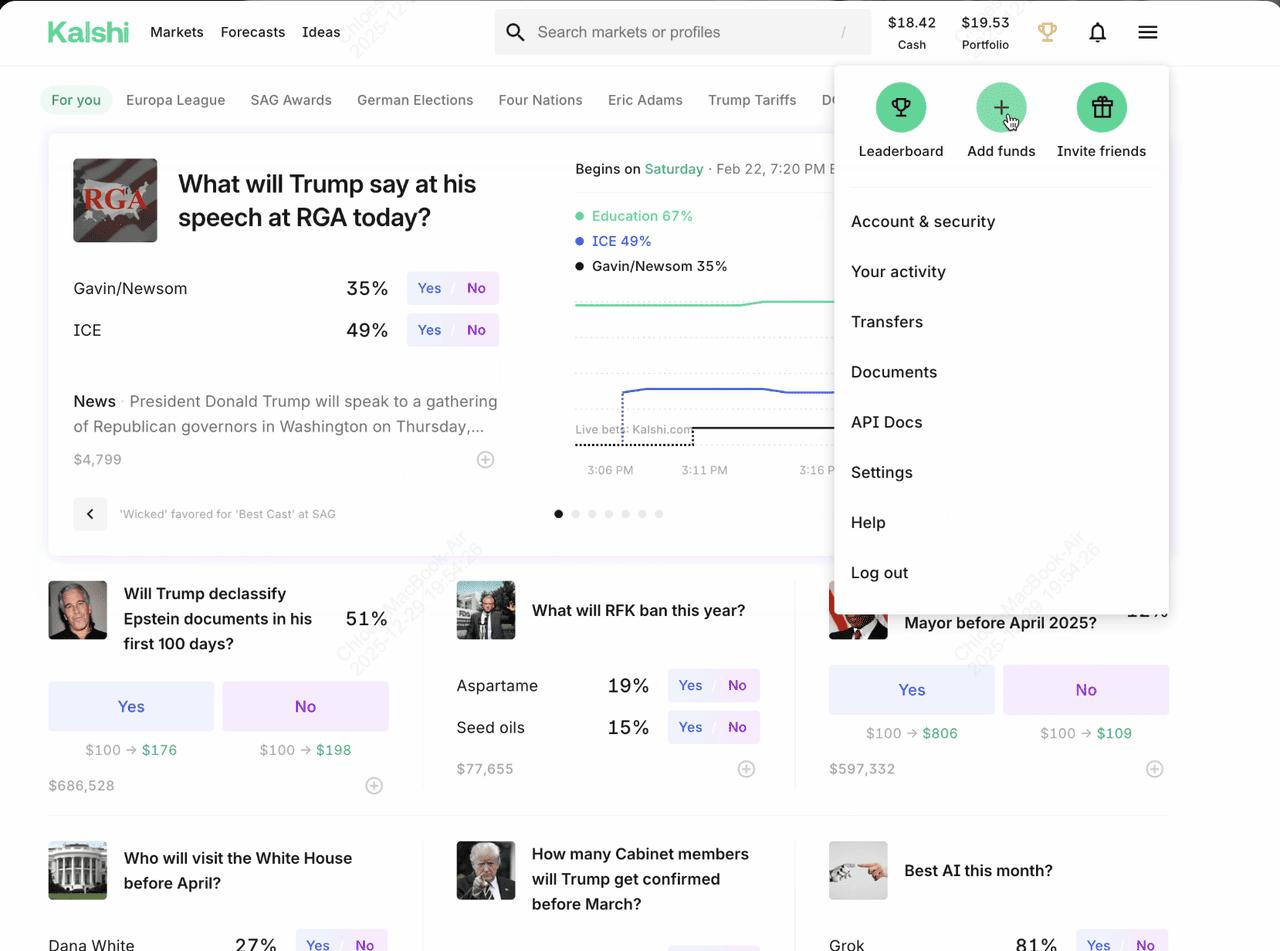Image resolution: width=1280 pixels, height=951 pixels.
Task: Open Account & security menu item
Action: [x=922, y=222]
